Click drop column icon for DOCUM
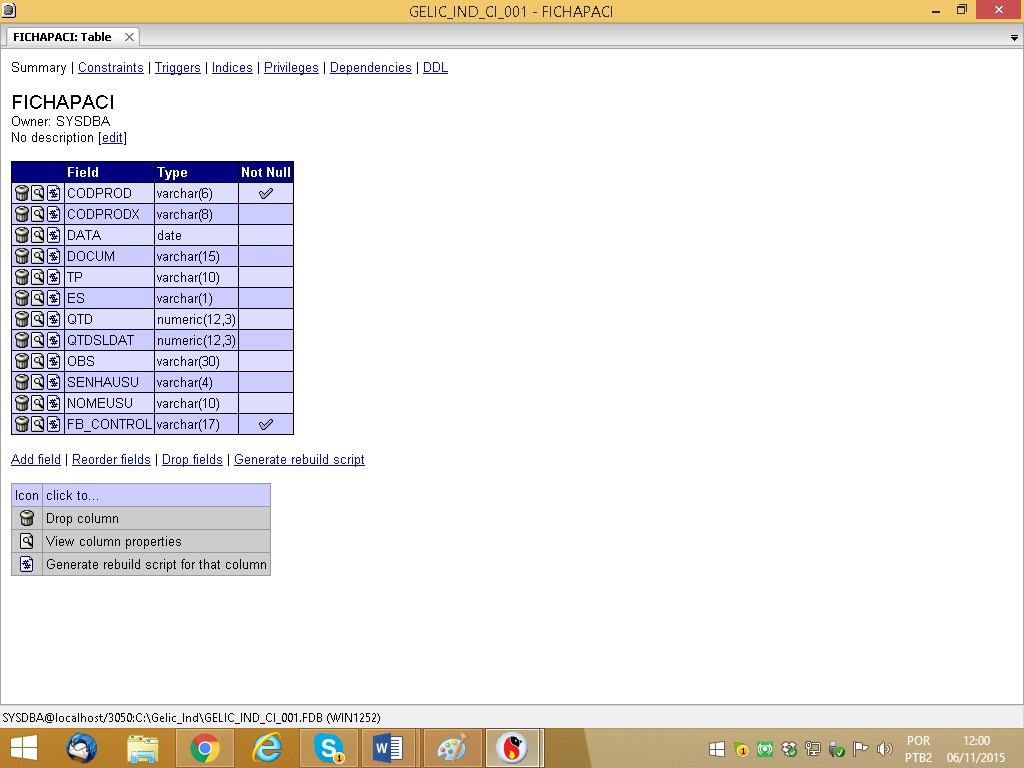This screenshot has height=768, width=1024. (22, 256)
